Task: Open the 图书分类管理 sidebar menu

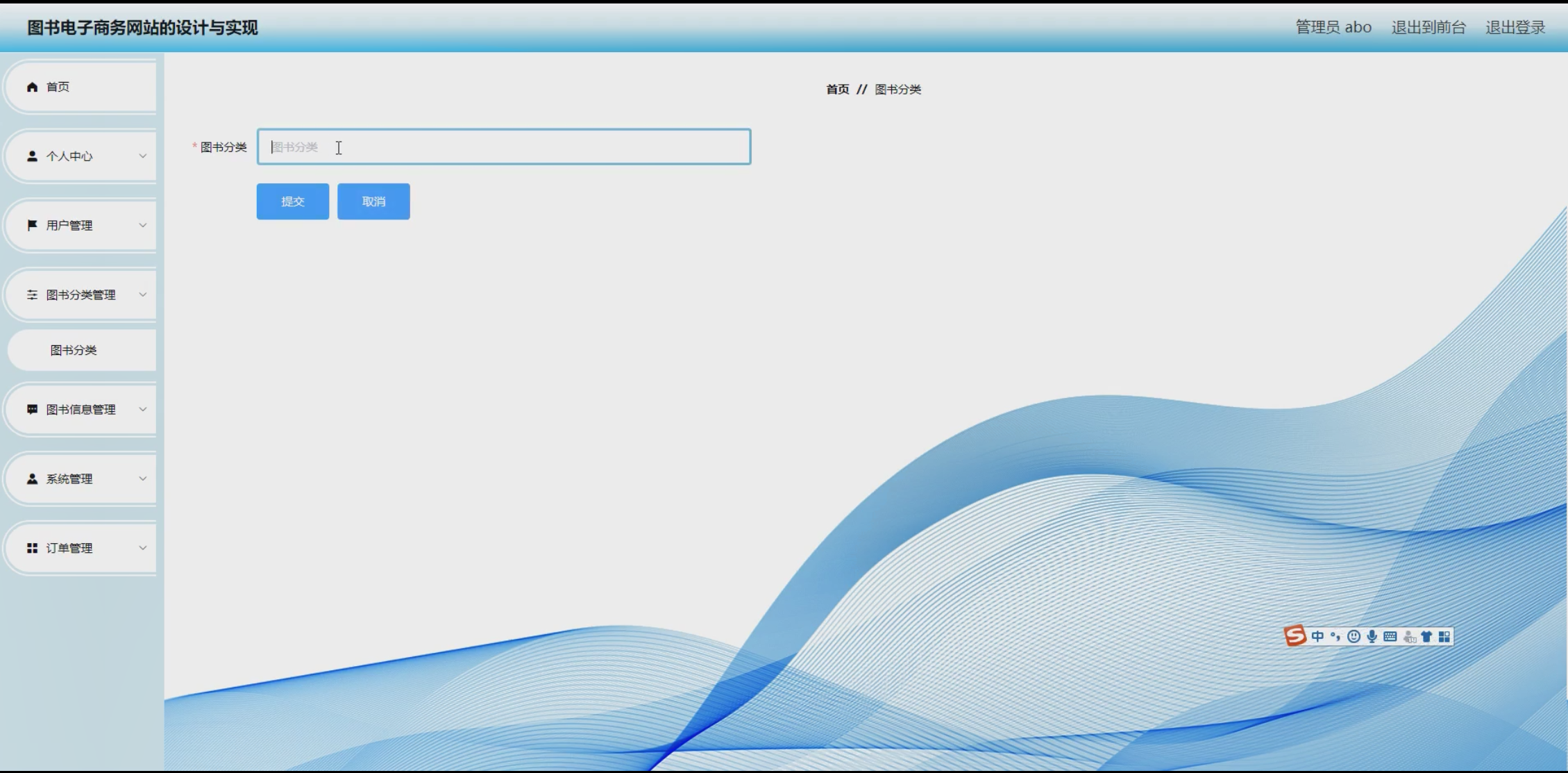Action: [81, 294]
